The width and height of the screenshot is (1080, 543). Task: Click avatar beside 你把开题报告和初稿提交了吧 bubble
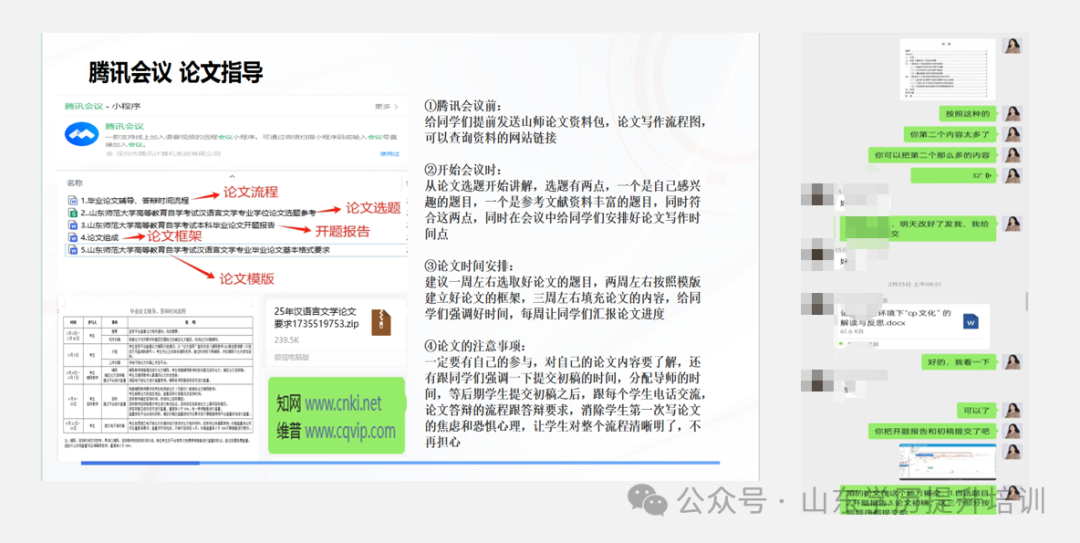point(1012,431)
